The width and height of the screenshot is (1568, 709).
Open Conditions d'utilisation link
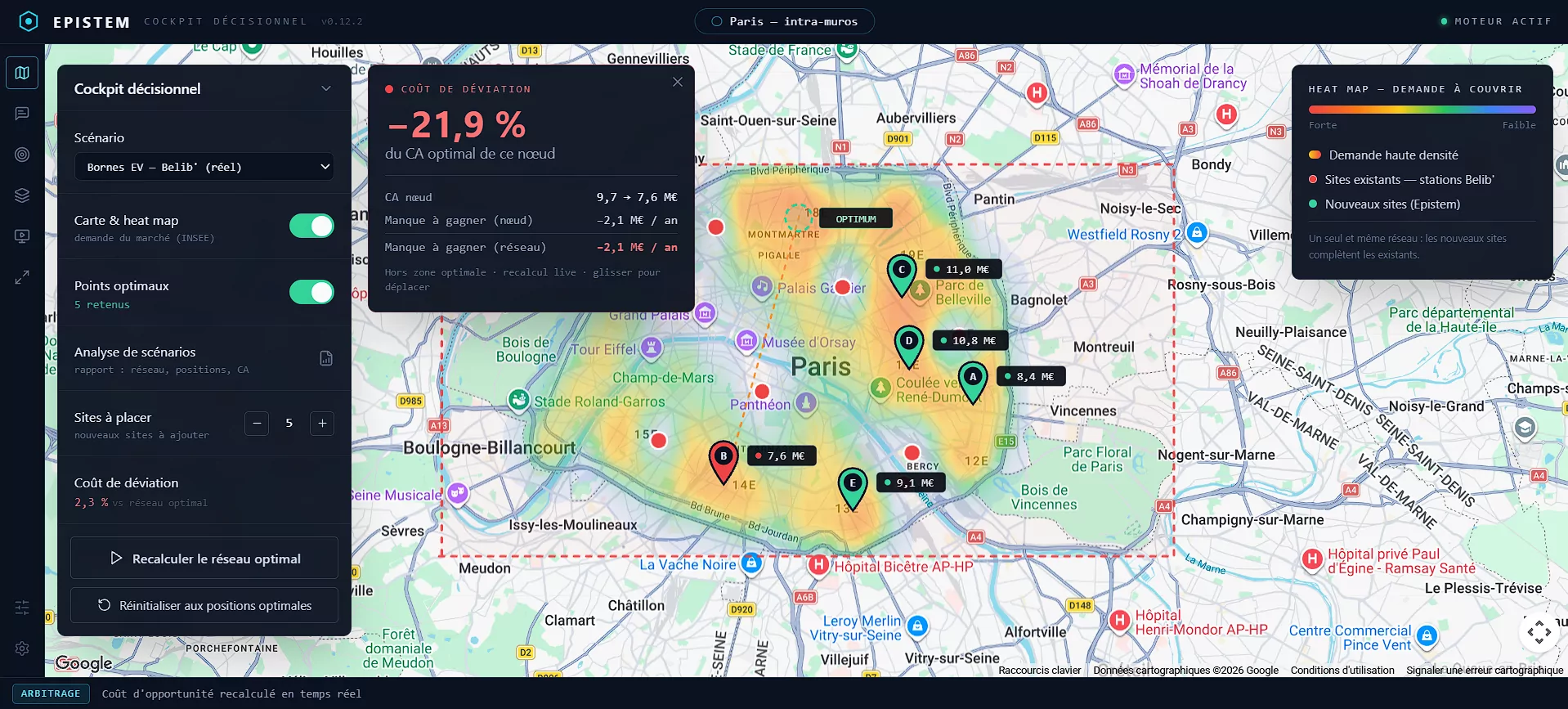(x=1342, y=671)
